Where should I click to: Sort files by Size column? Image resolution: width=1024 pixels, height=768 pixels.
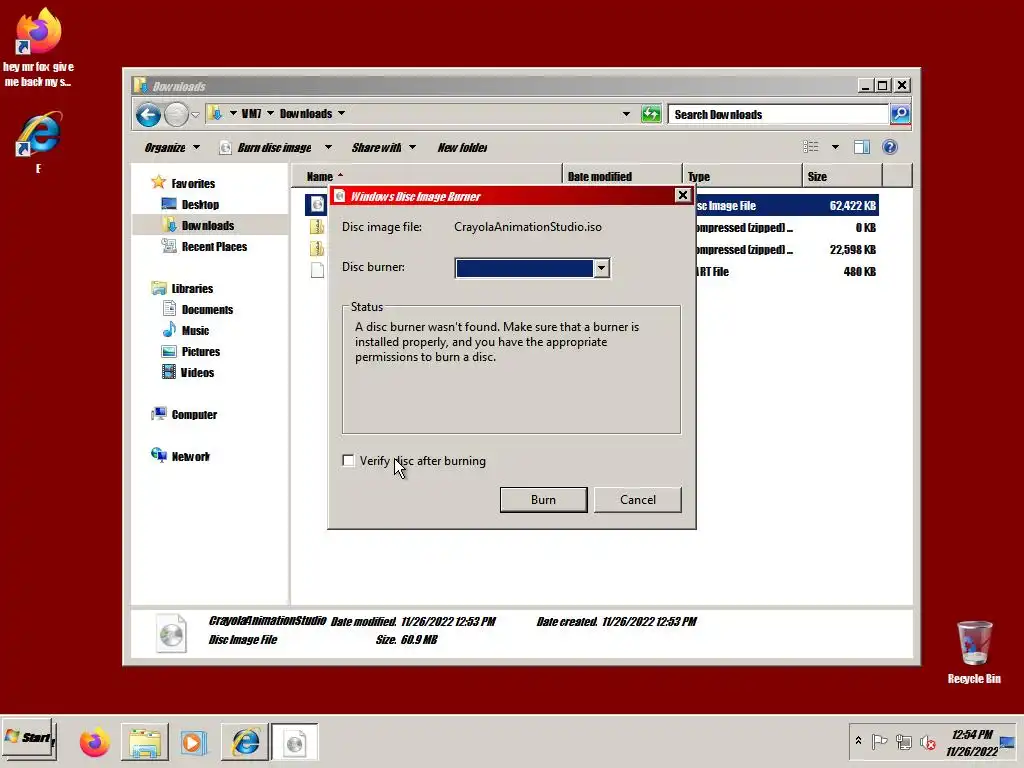[x=842, y=176]
